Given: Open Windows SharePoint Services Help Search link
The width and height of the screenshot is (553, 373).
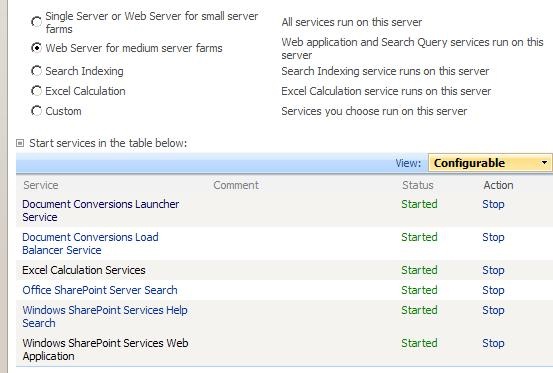Looking at the screenshot, I should coord(105,316).
